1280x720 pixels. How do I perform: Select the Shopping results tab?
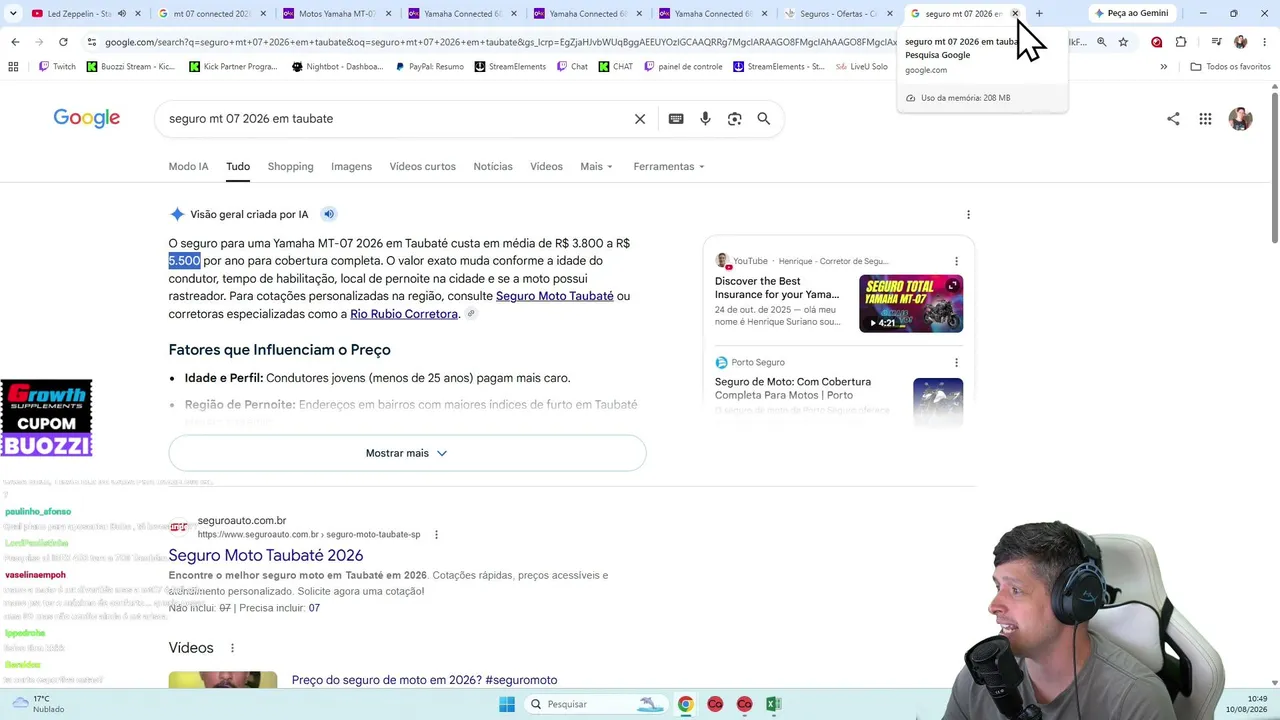[x=290, y=167]
